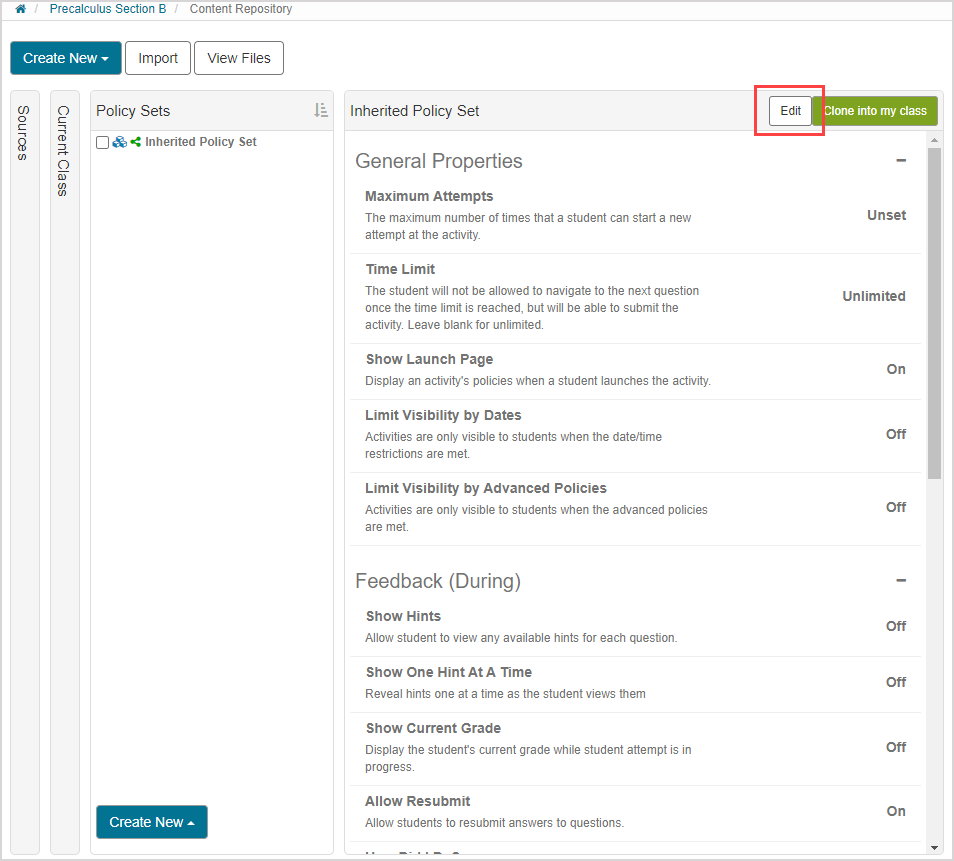
Task: Tick the Inherited Policy Set checkbox
Action: pos(102,143)
